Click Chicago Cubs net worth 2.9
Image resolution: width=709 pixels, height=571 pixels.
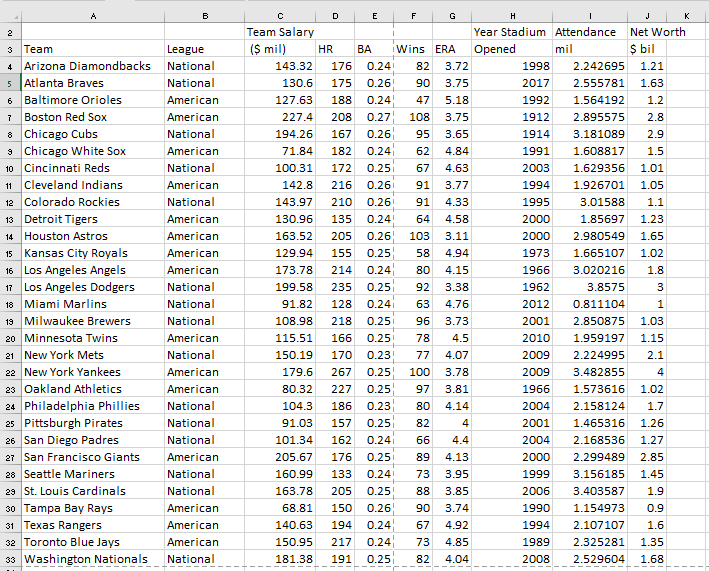[x=647, y=134]
